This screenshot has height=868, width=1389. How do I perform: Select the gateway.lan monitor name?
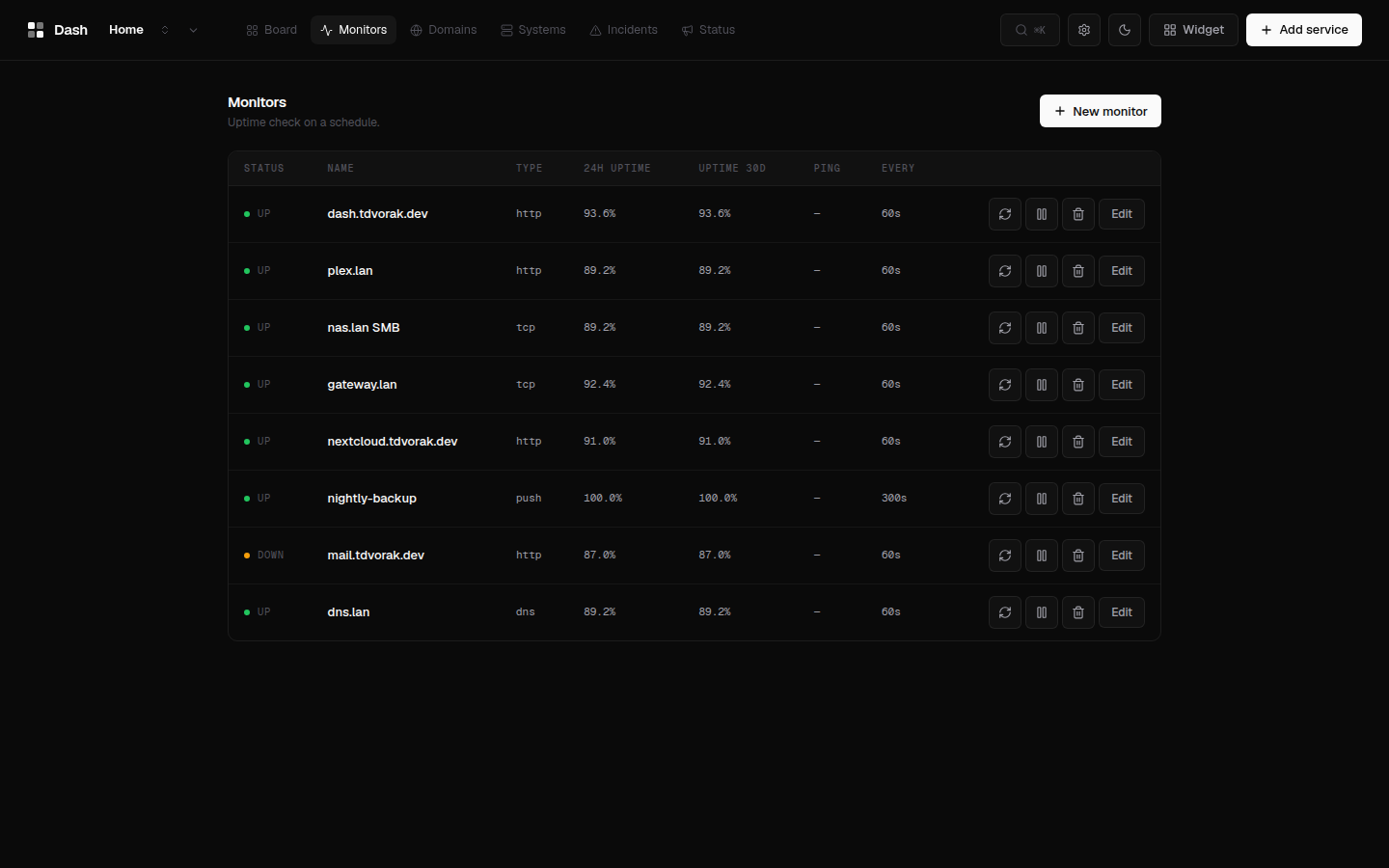(x=362, y=385)
